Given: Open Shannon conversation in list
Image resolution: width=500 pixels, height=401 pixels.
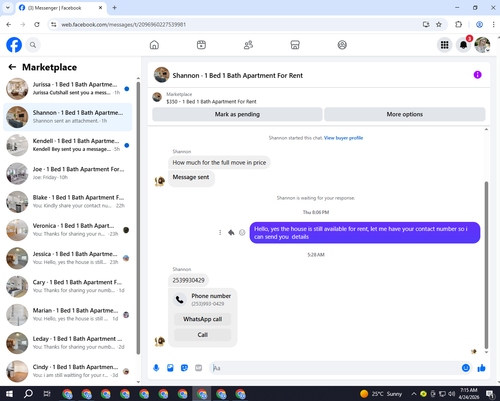Looking at the screenshot, I should point(68,117).
